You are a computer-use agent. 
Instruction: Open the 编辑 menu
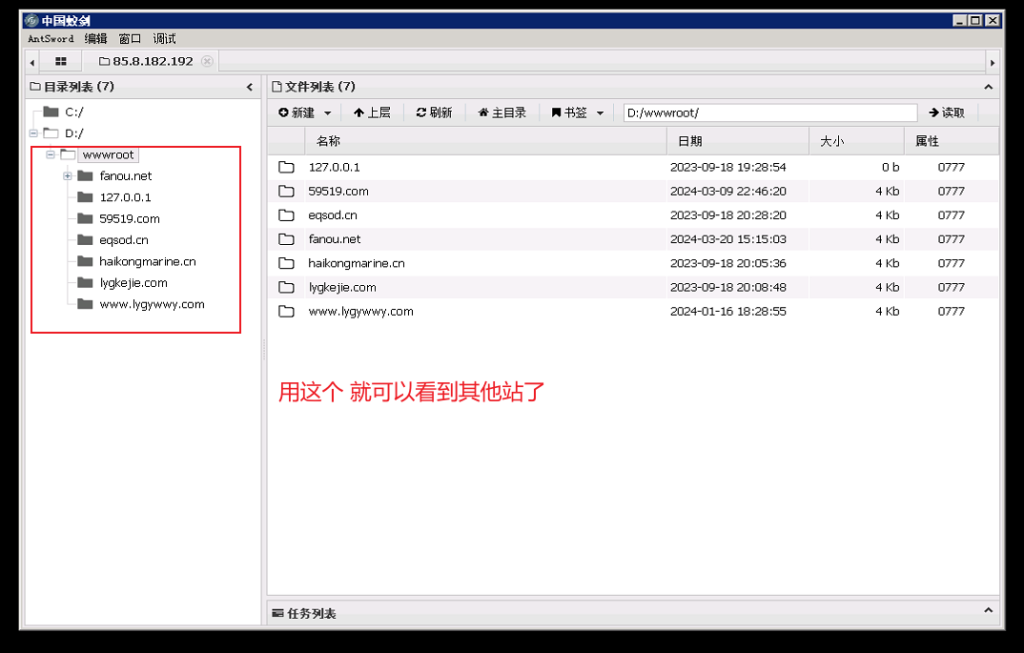click(x=96, y=39)
